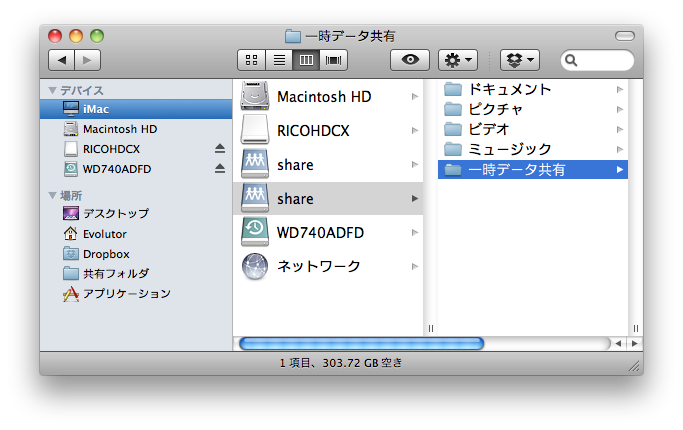This screenshot has width=683, height=430.
Task: Switch to Cover Flow view
Action: tap(334, 60)
